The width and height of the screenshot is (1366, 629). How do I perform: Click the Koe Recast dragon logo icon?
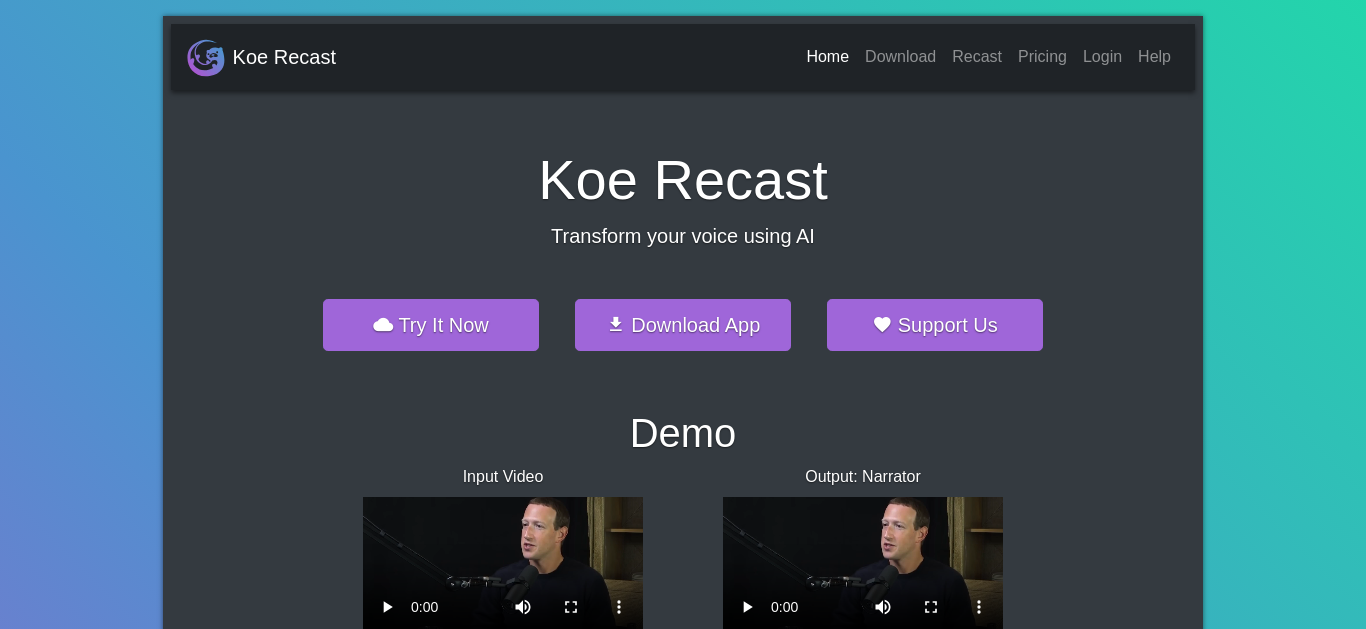click(x=206, y=58)
